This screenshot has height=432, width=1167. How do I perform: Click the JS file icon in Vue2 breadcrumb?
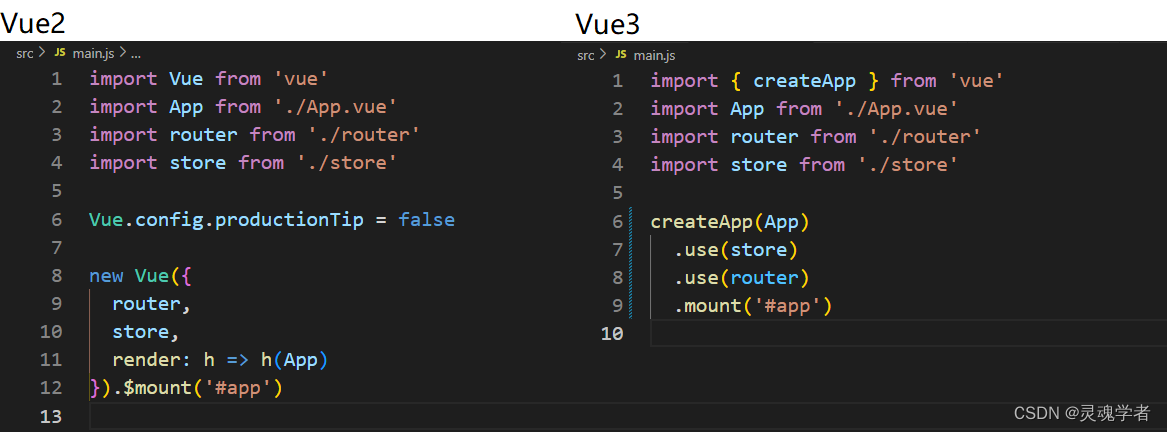pos(60,53)
